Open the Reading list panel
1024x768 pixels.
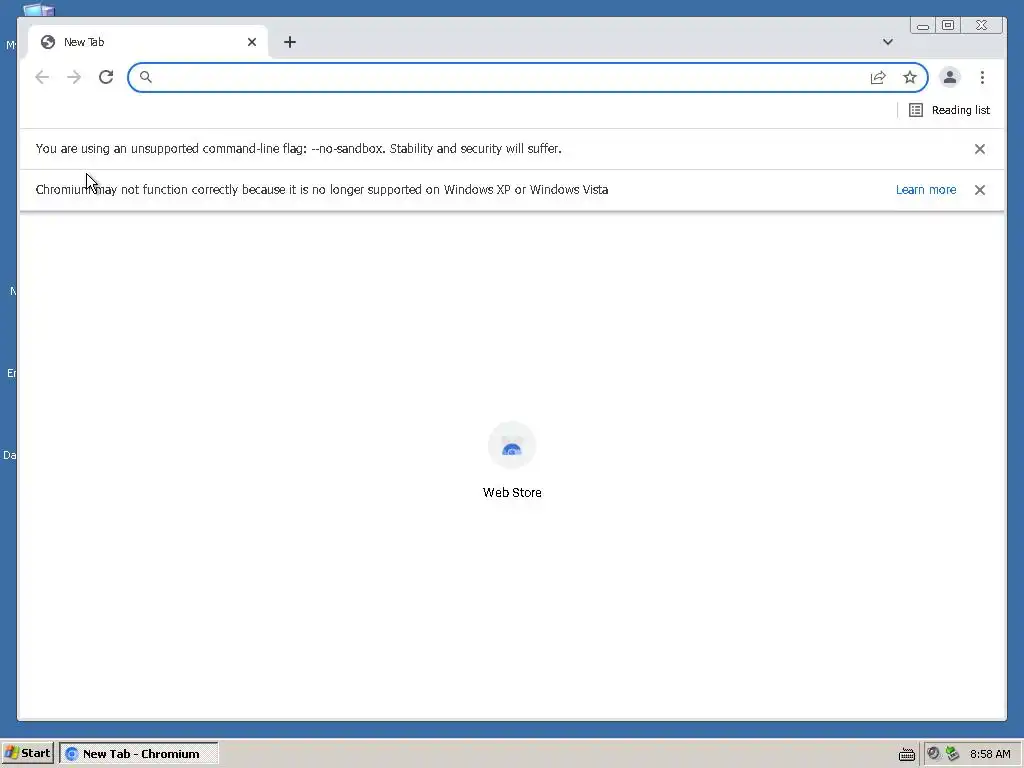(x=950, y=110)
